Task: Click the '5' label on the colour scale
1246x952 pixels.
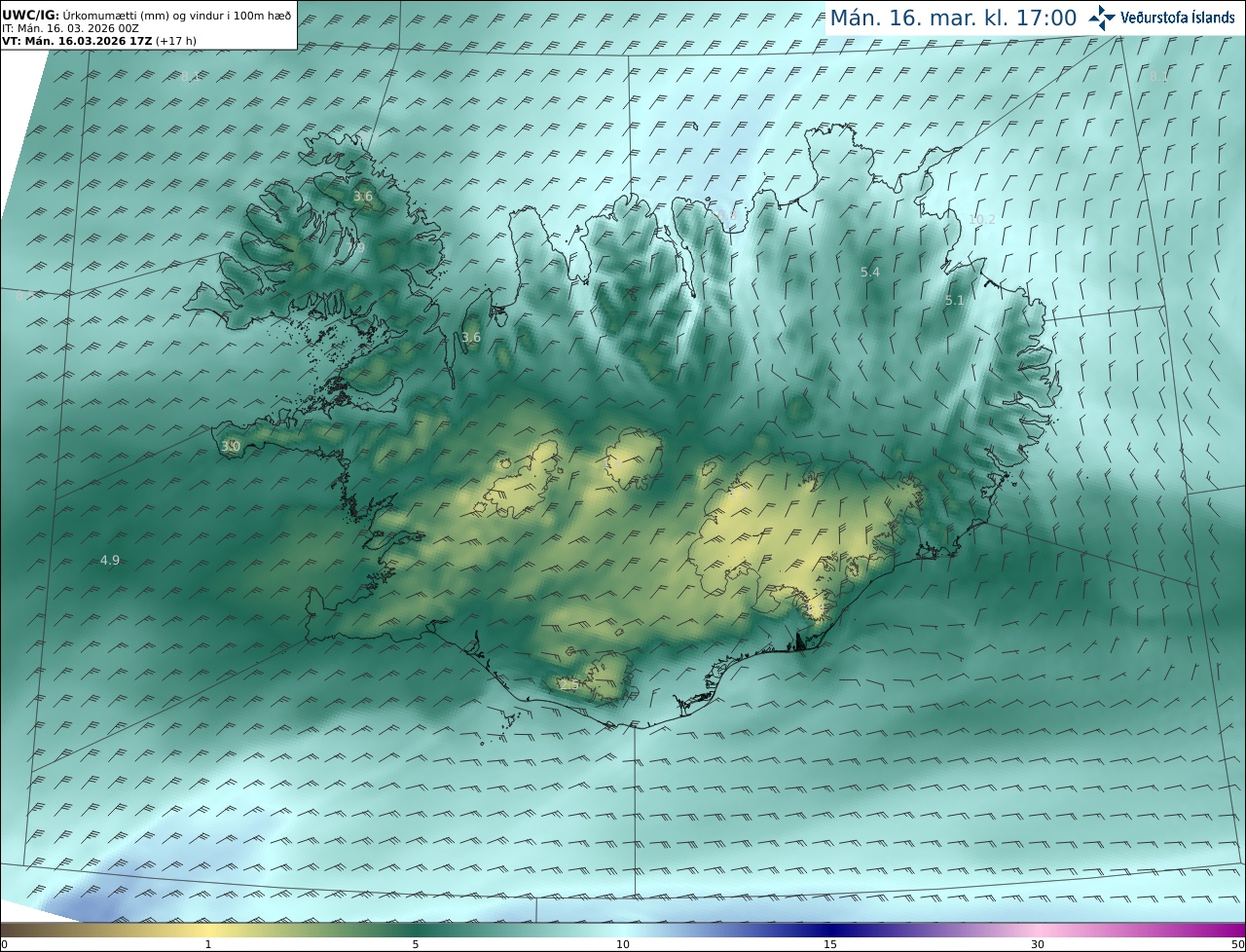Action: (416, 944)
